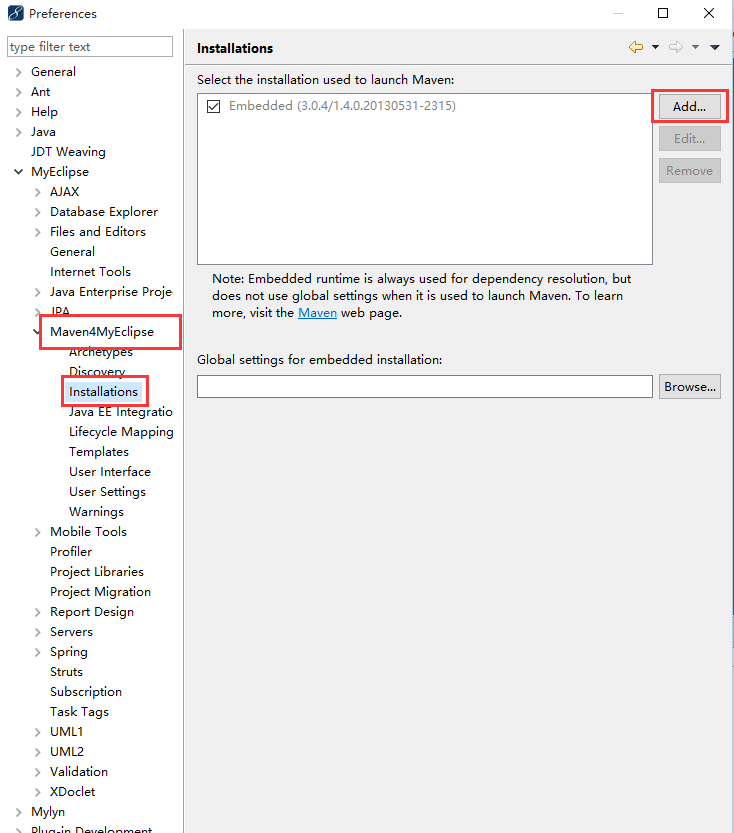Screen dimensions: 734x833
Task: Expand the Java tree node
Action: click(19, 132)
